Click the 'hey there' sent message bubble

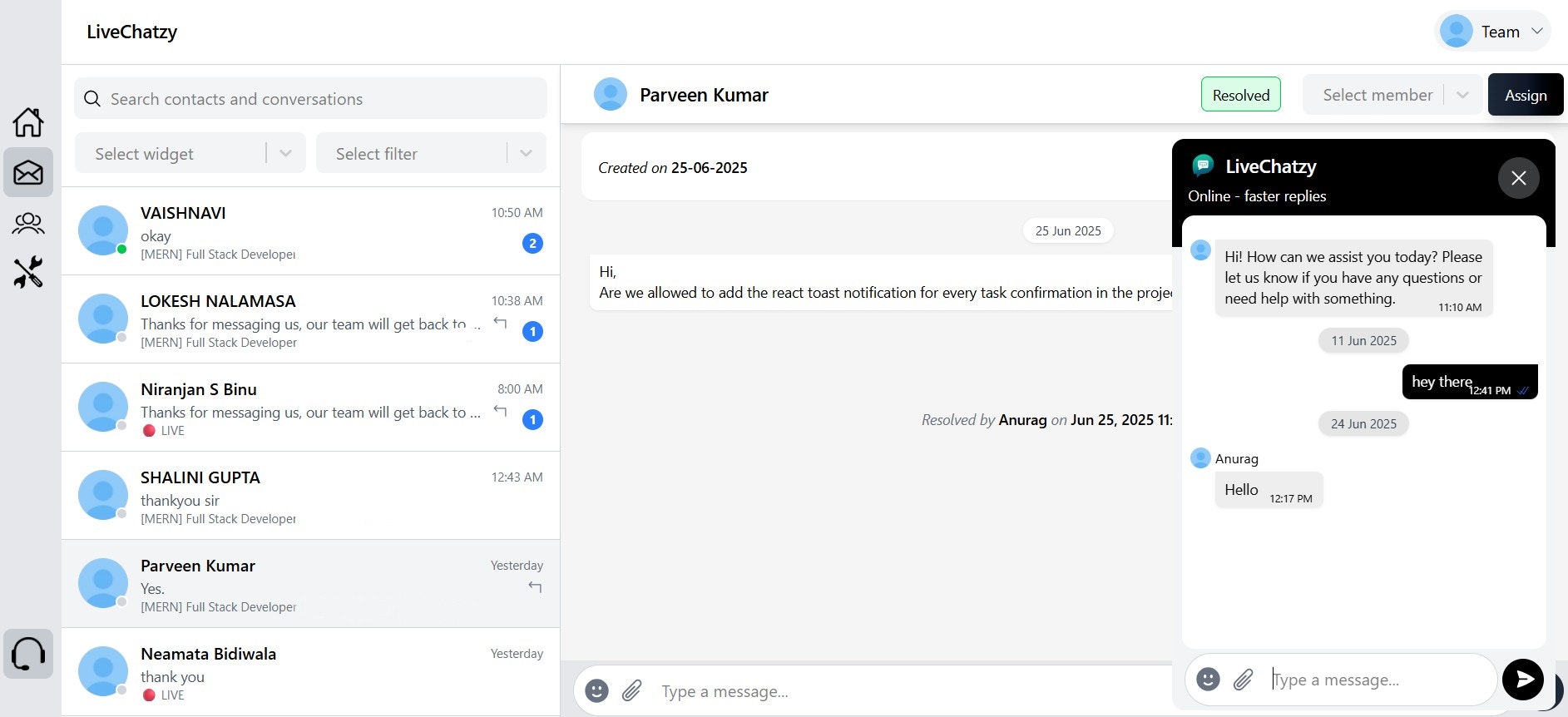[1470, 382]
